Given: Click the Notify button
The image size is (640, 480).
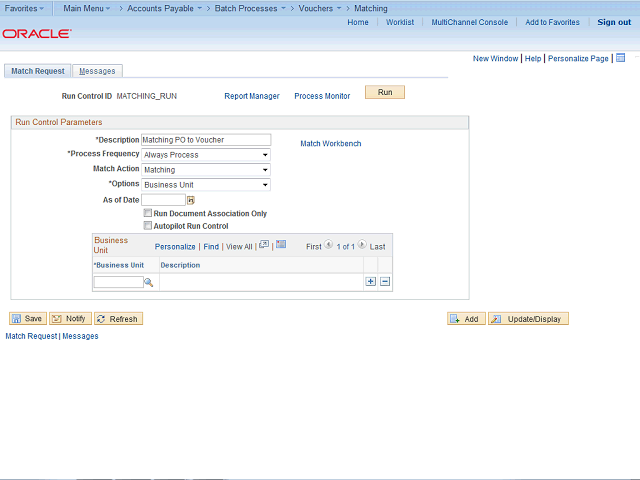Looking at the screenshot, I should pos(70,318).
